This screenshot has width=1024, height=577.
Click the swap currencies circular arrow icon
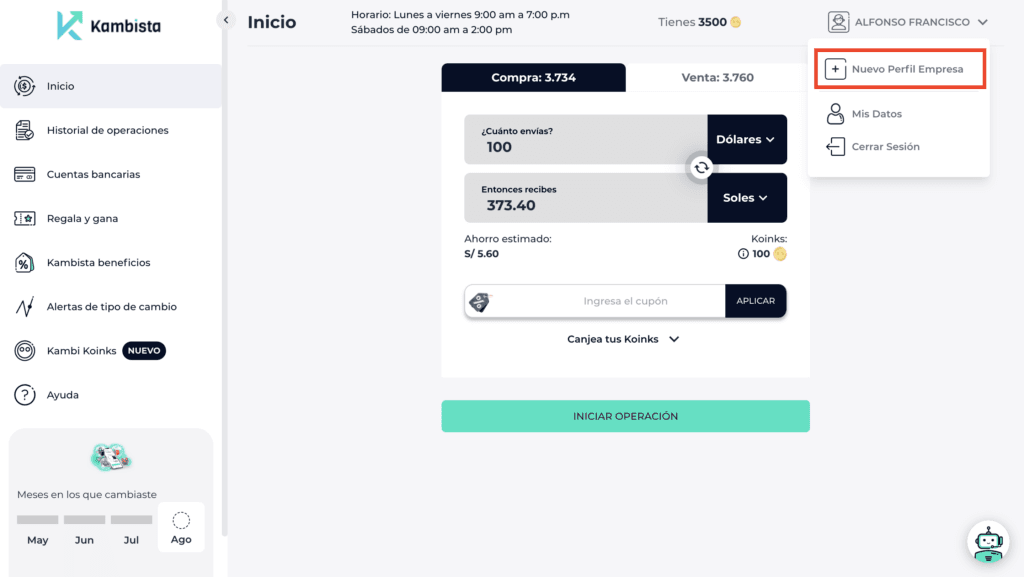[701, 168]
